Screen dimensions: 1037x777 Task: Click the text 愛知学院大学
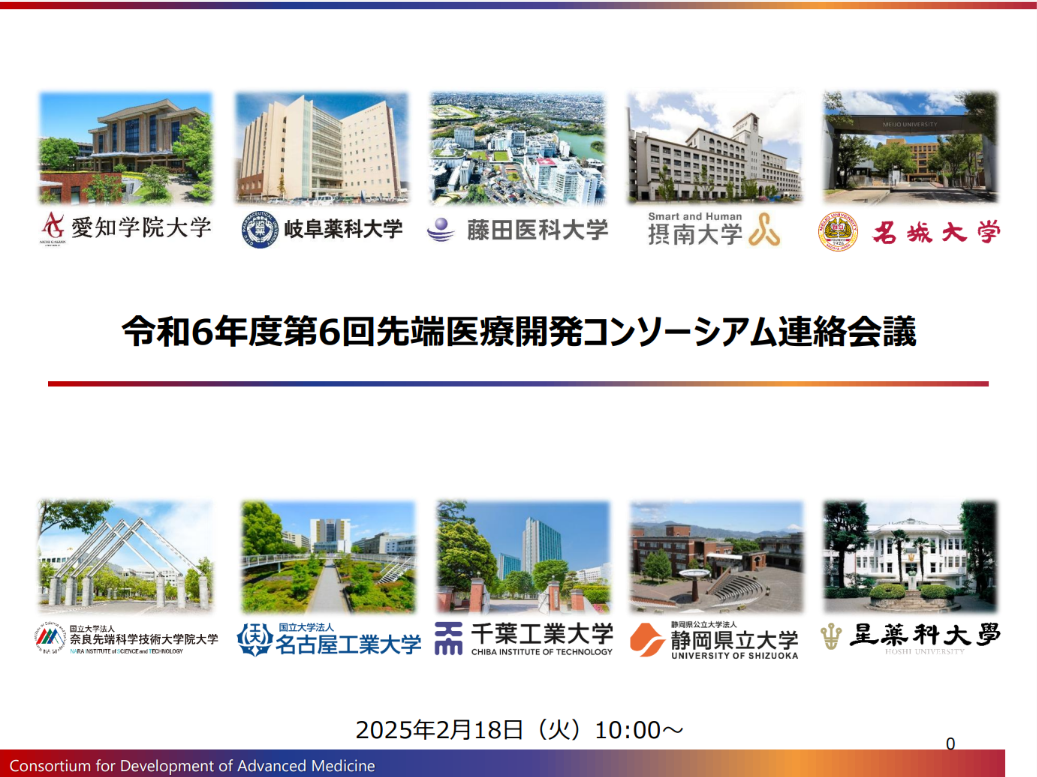(142, 227)
